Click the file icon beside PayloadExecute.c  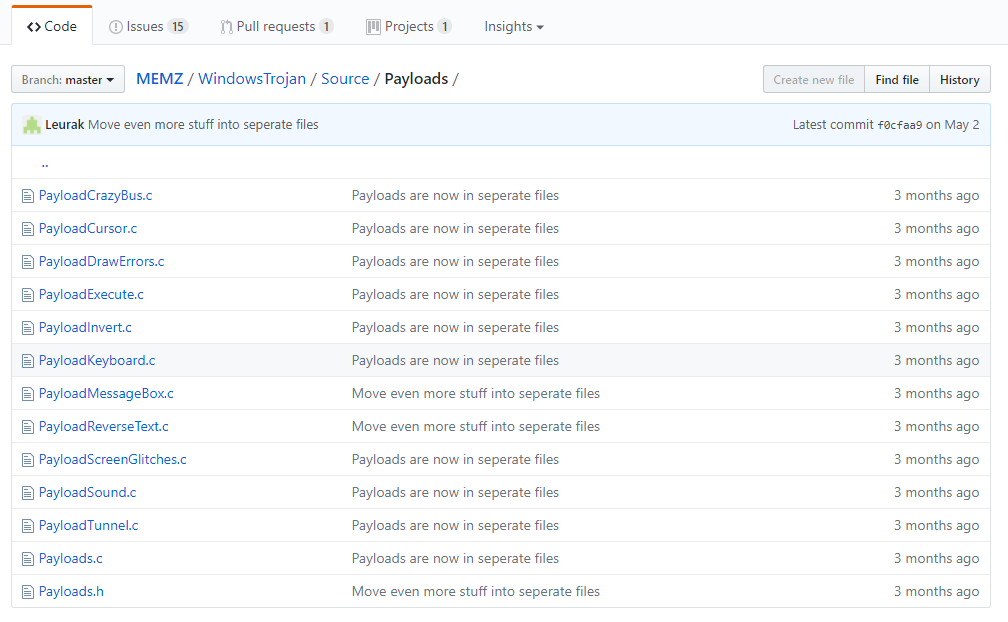[x=28, y=295]
